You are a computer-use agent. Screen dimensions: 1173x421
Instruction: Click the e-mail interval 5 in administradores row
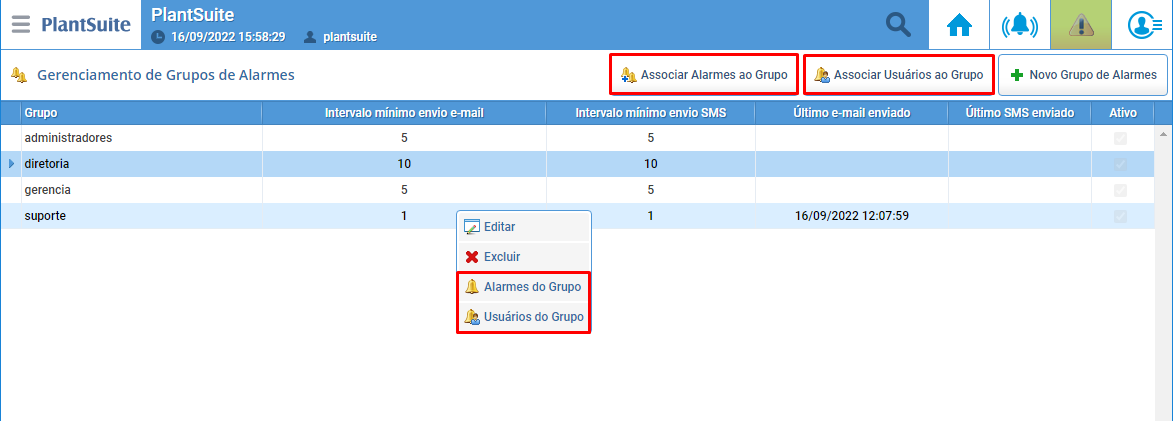tap(404, 138)
